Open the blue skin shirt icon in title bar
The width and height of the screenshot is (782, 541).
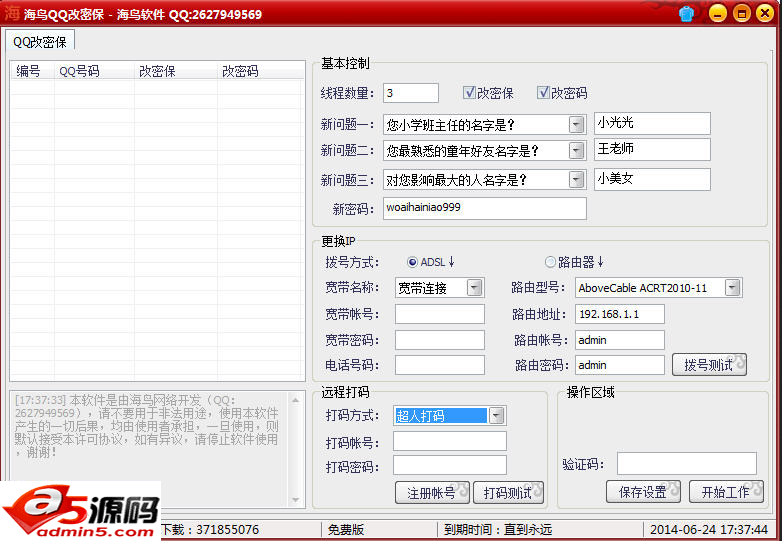click(686, 13)
